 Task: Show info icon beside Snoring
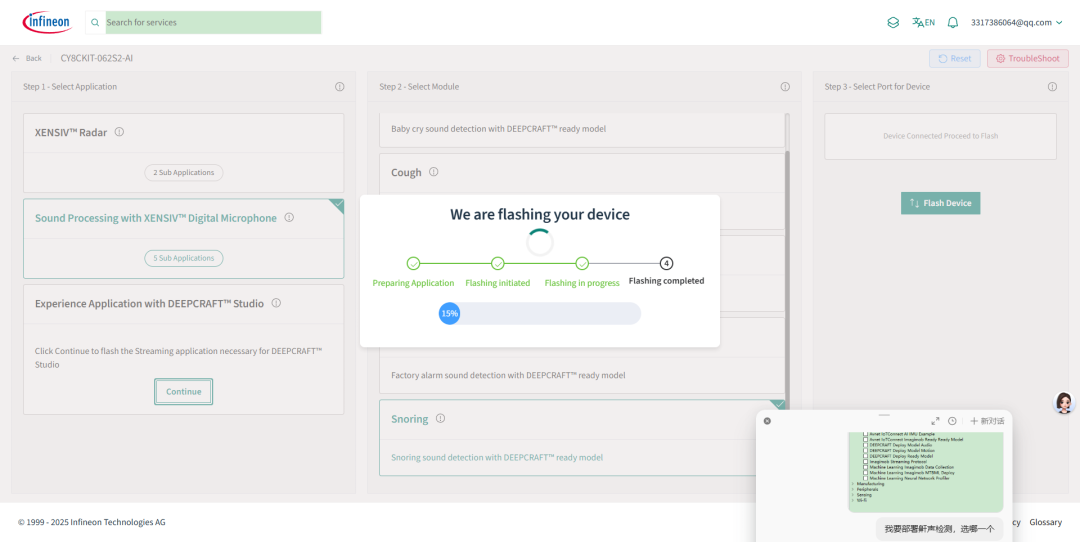[x=441, y=418]
